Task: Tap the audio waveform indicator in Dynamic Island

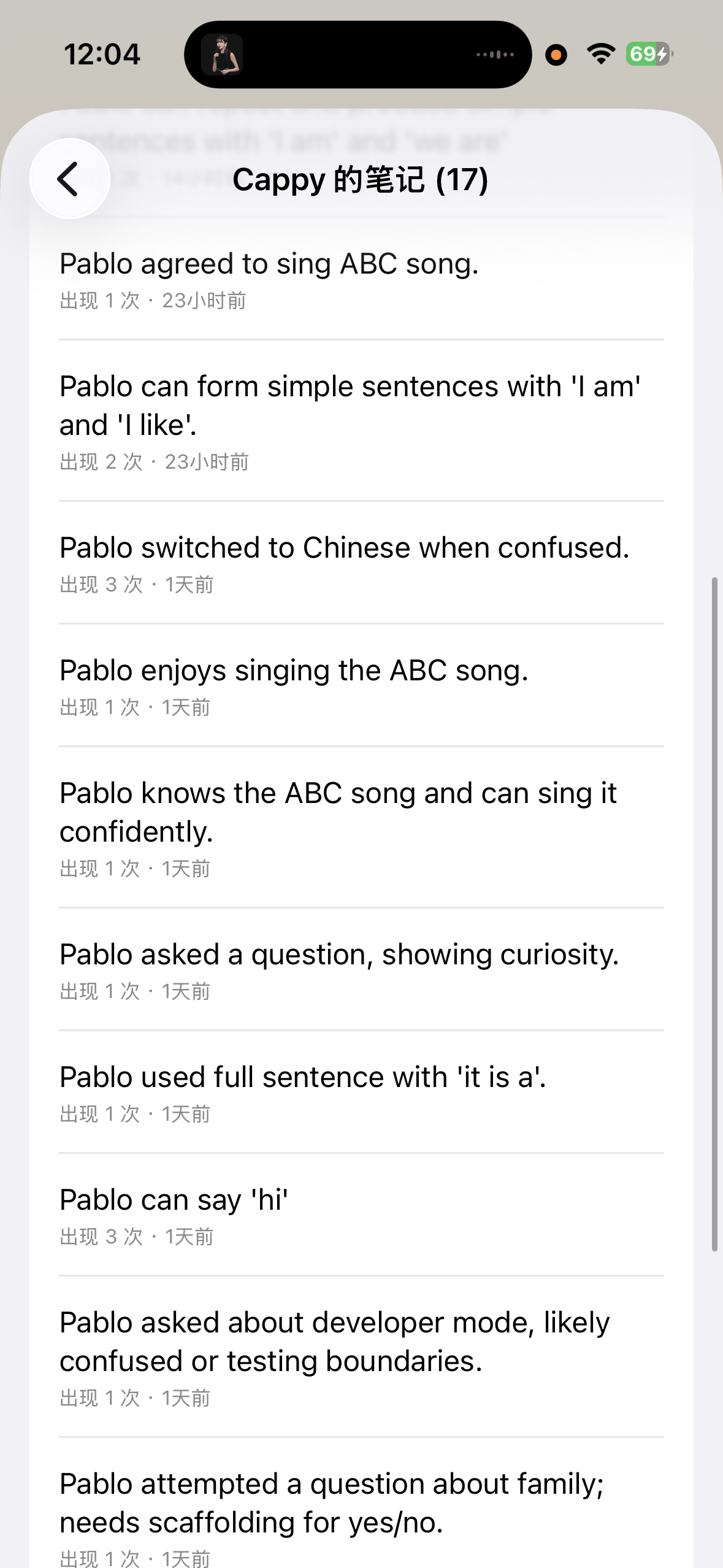Action: tap(495, 55)
